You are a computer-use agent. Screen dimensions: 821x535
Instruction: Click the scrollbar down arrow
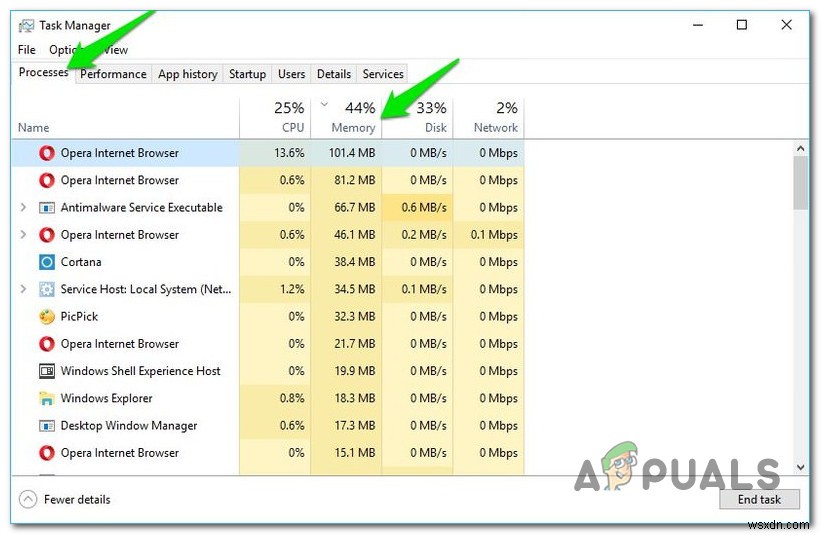[x=801, y=466]
